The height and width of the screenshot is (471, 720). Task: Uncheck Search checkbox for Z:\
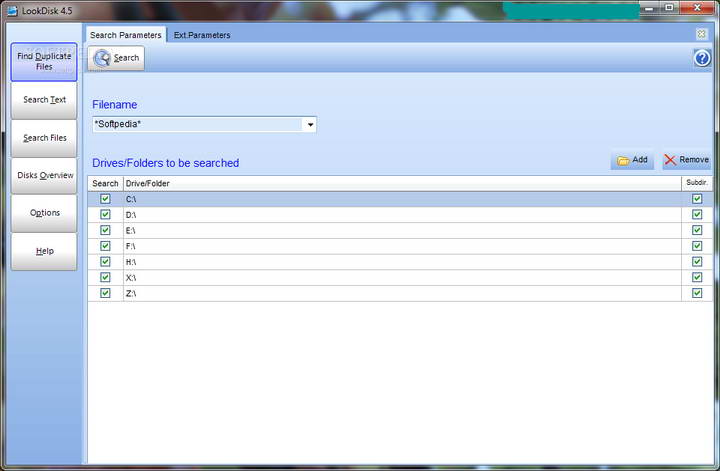(x=105, y=292)
